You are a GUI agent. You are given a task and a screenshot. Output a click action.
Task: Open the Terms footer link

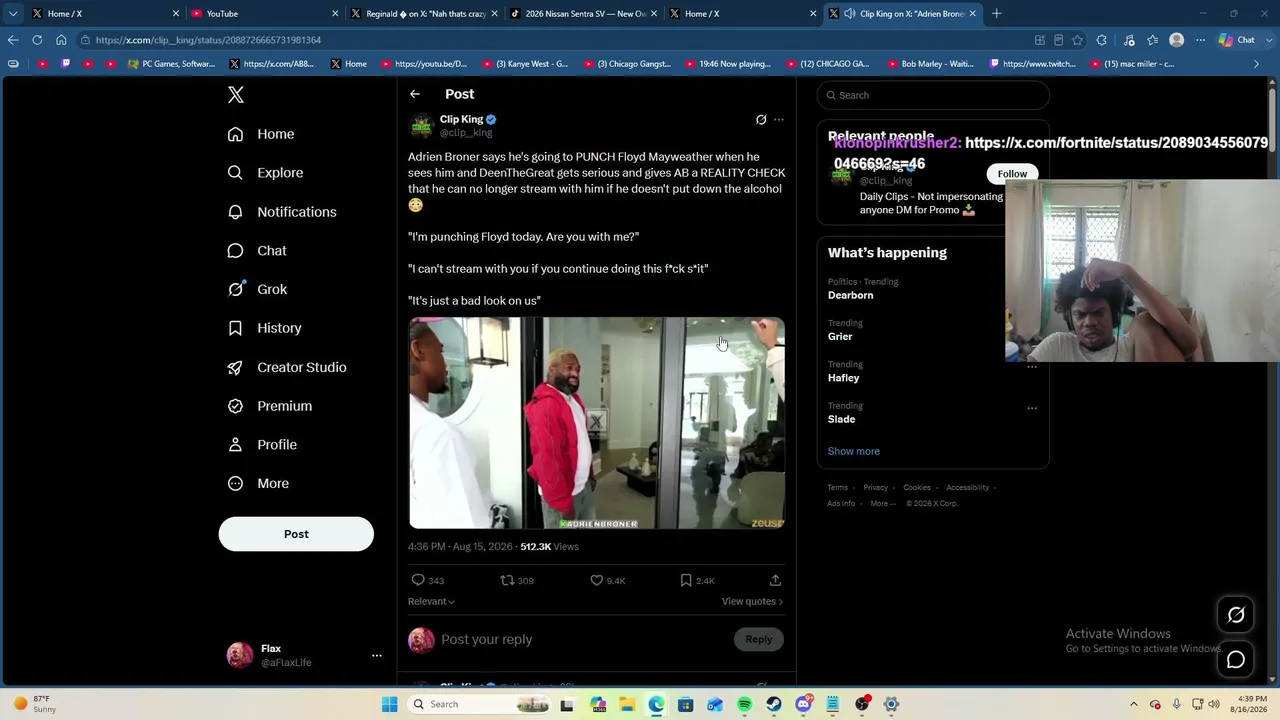click(x=837, y=487)
